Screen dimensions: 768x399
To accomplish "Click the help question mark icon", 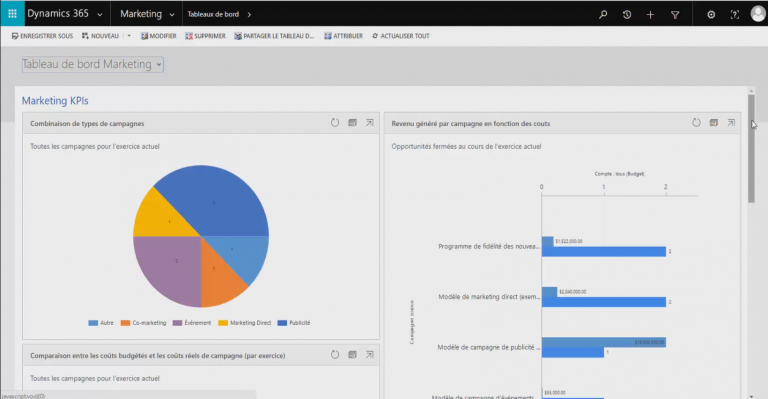I will [734, 15].
